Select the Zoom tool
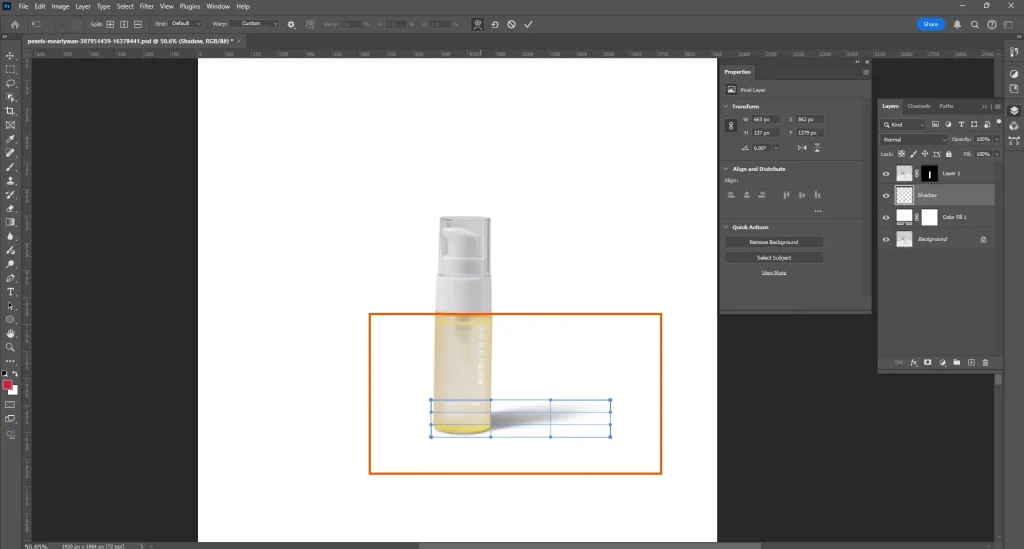1024x549 pixels. point(10,347)
